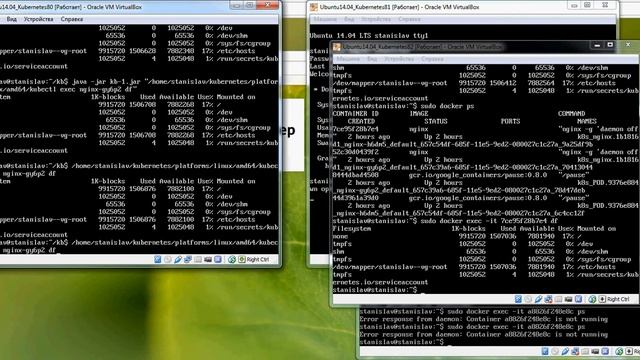Click USB devices indicator in Kubernetes82 status bar

pyautogui.click(x=538, y=299)
